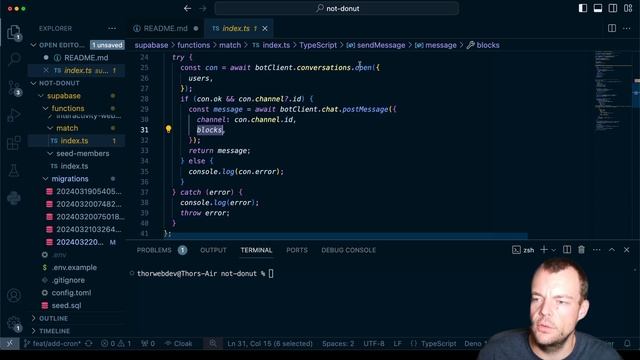Image resolution: width=640 pixels, height=360 pixels.
Task: Go forward with the navigation arrow
Action: click(202, 8)
